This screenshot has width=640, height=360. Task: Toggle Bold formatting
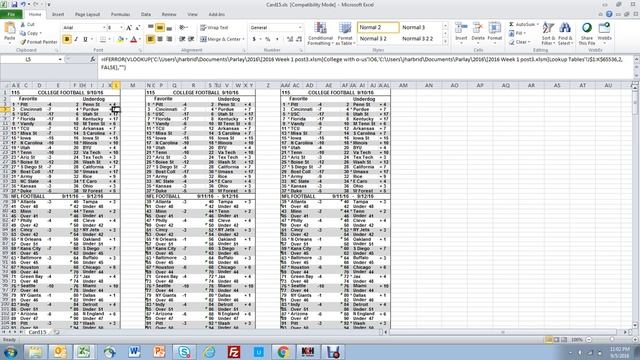pyautogui.click(x=67, y=39)
